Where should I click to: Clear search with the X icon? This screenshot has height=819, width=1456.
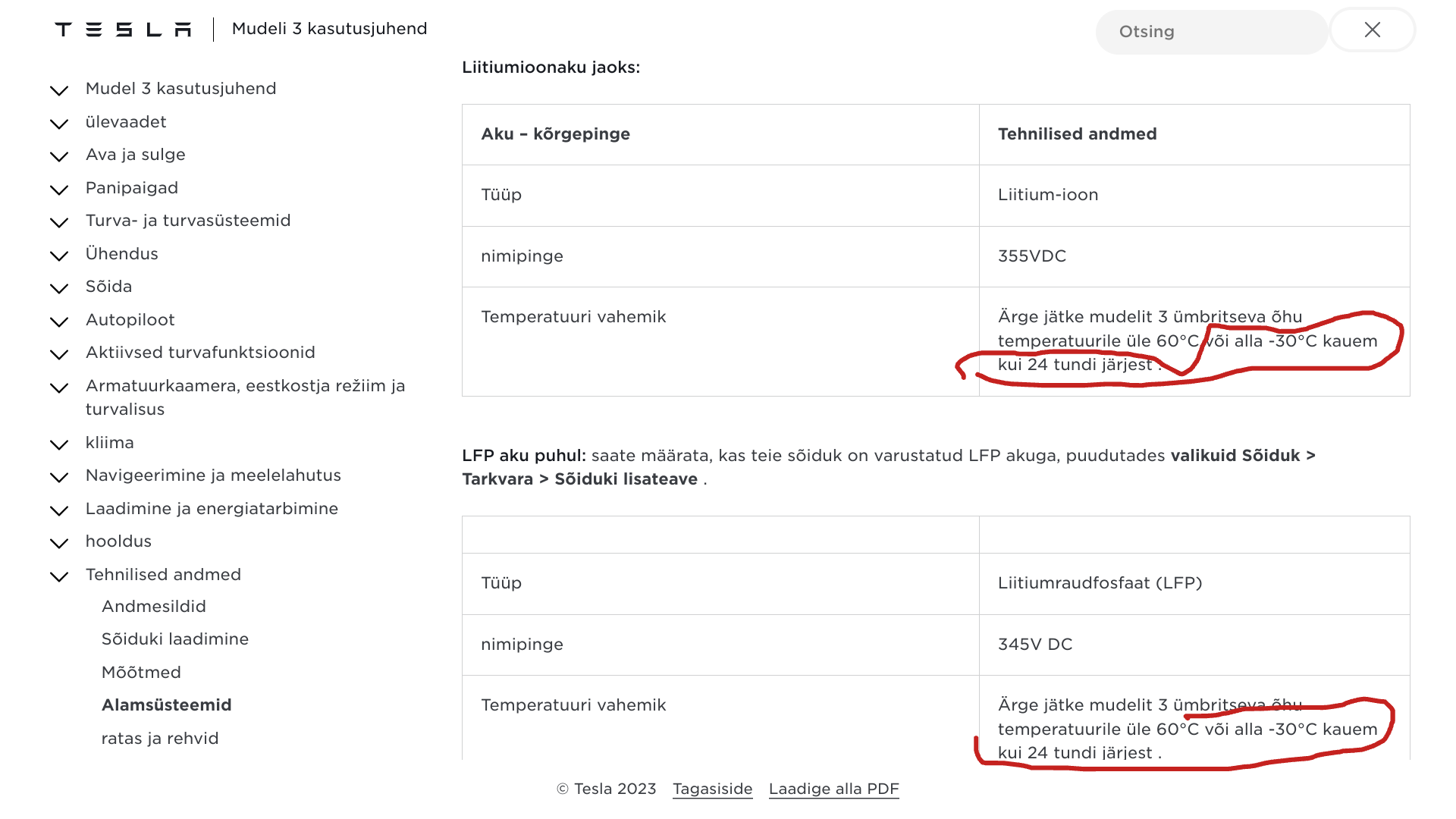pos(1372,30)
